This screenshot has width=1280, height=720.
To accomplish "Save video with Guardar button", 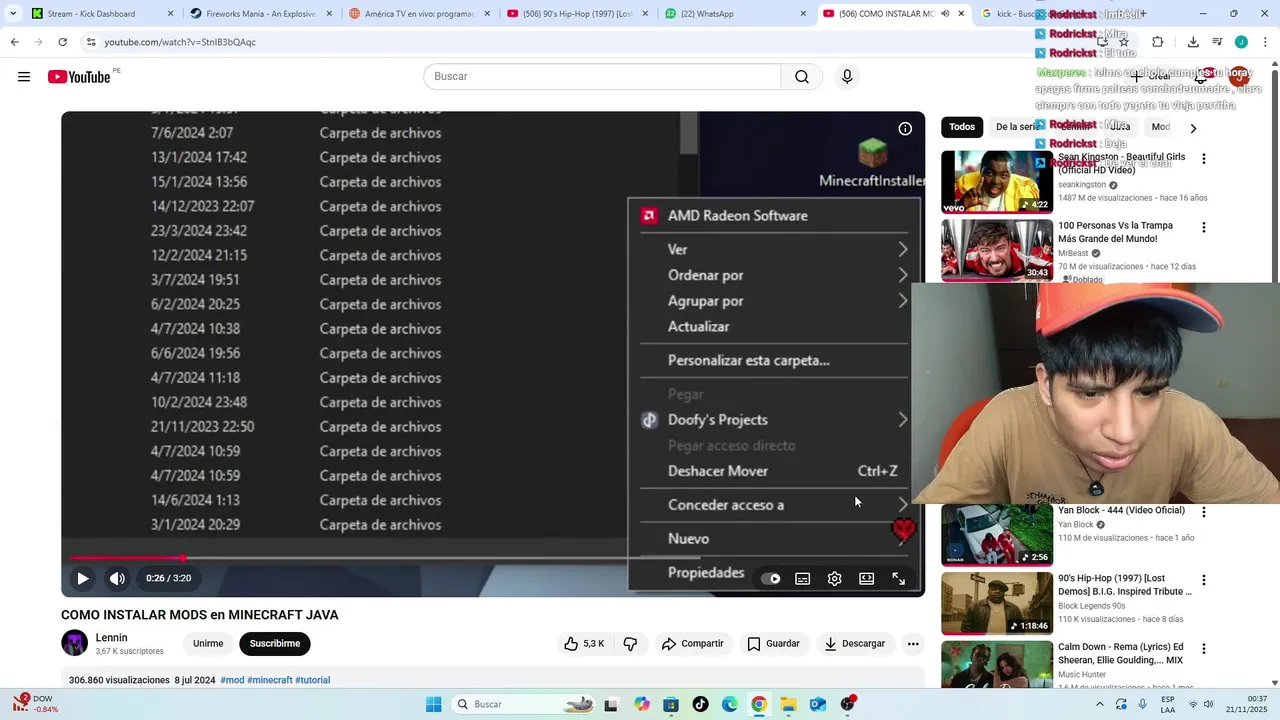I will click(x=773, y=644).
